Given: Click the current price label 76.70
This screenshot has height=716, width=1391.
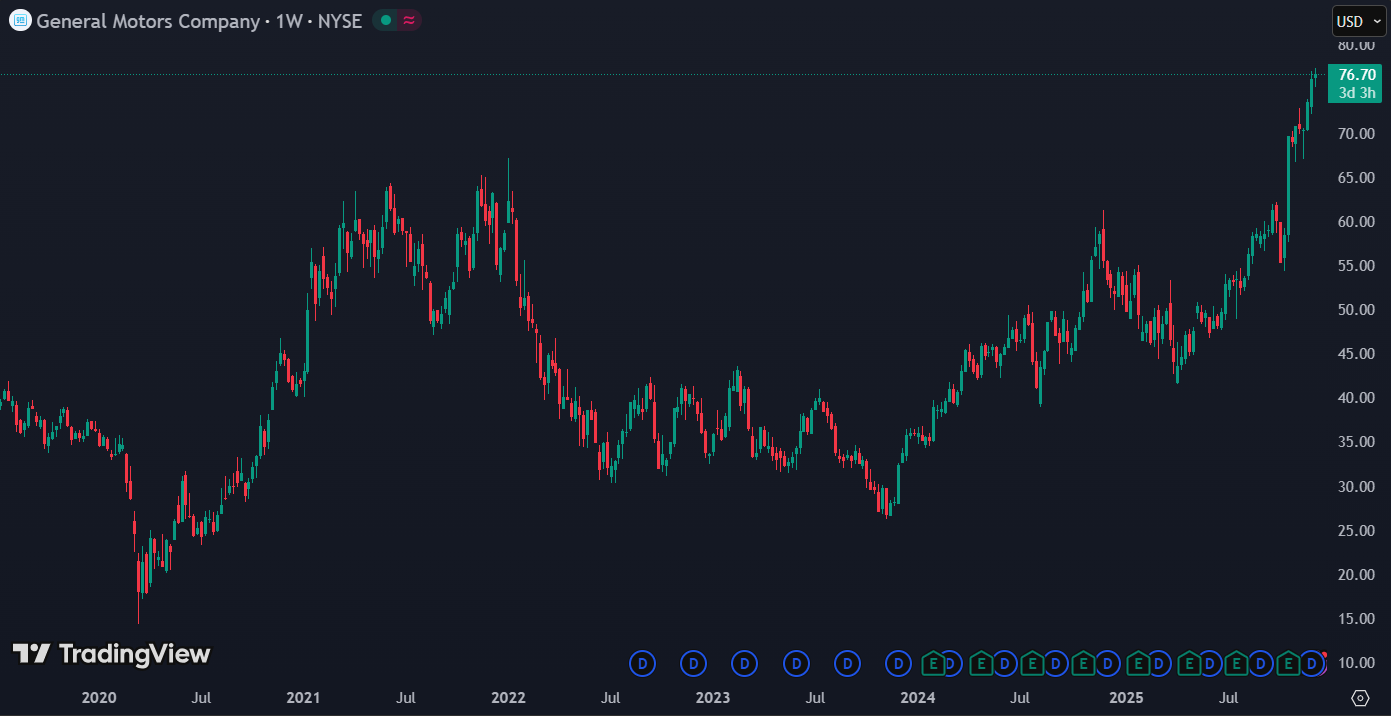Looking at the screenshot, I should coord(1357,74).
